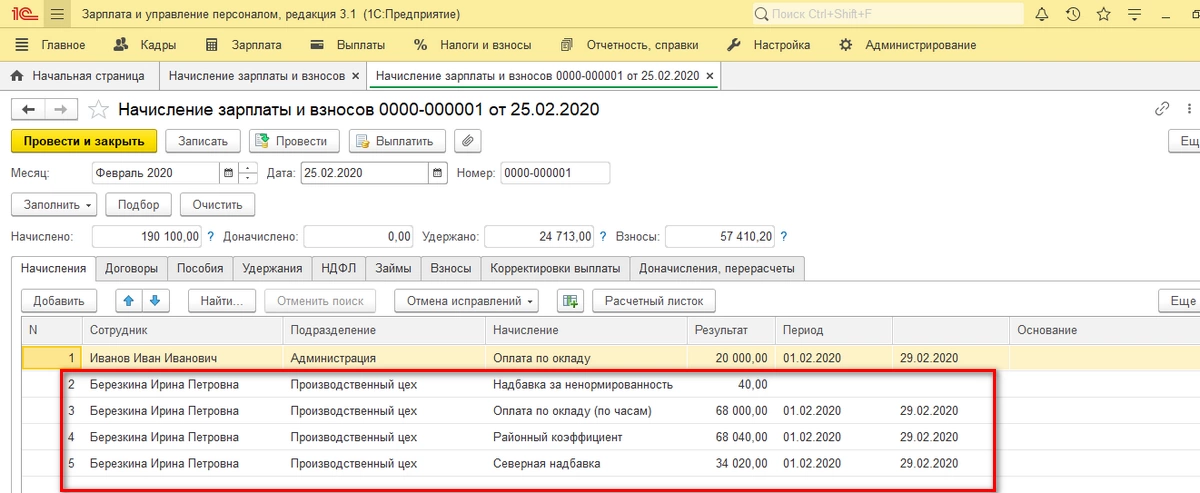Open the history clock icon
The height and width of the screenshot is (493, 1200).
pyautogui.click(x=1073, y=15)
